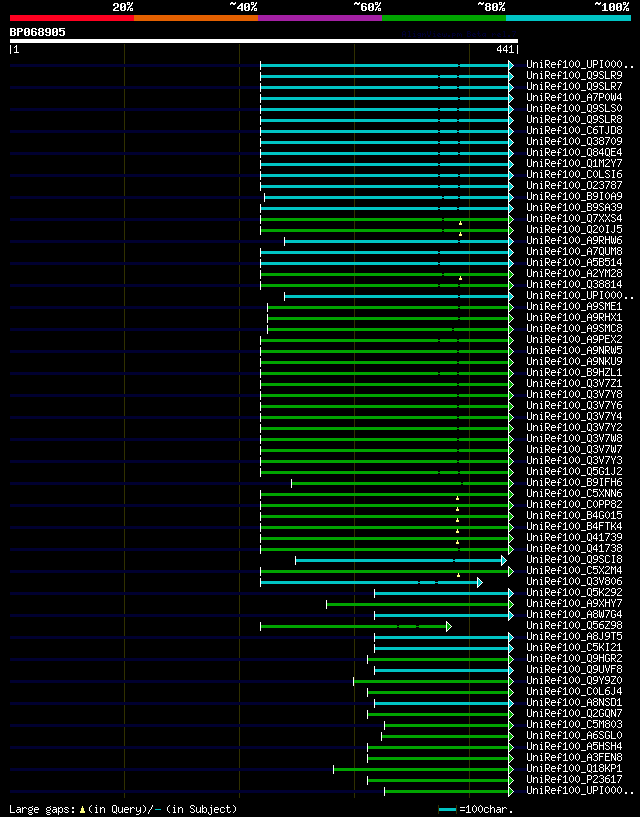Click the UniRef100_Q3V7W8 label
640x817 pixels.
click(x=574, y=438)
